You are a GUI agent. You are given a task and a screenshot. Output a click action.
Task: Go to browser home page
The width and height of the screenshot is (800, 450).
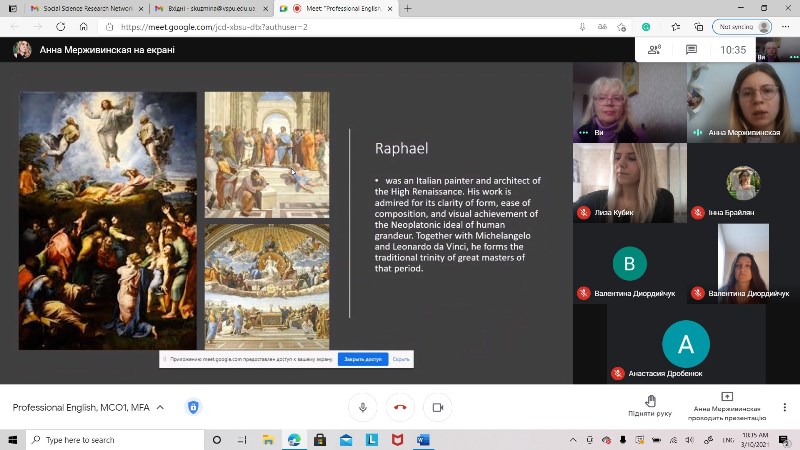click(84, 27)
